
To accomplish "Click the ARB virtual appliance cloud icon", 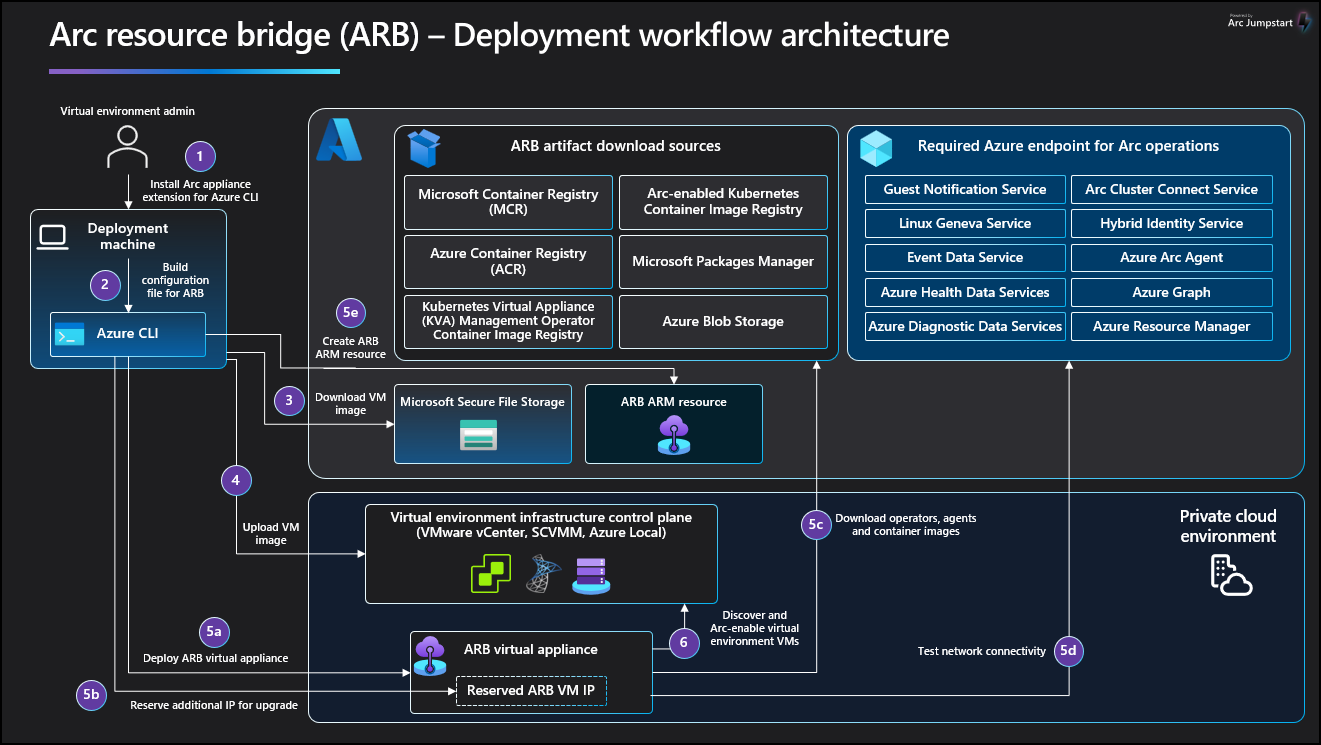I will 429,654.
